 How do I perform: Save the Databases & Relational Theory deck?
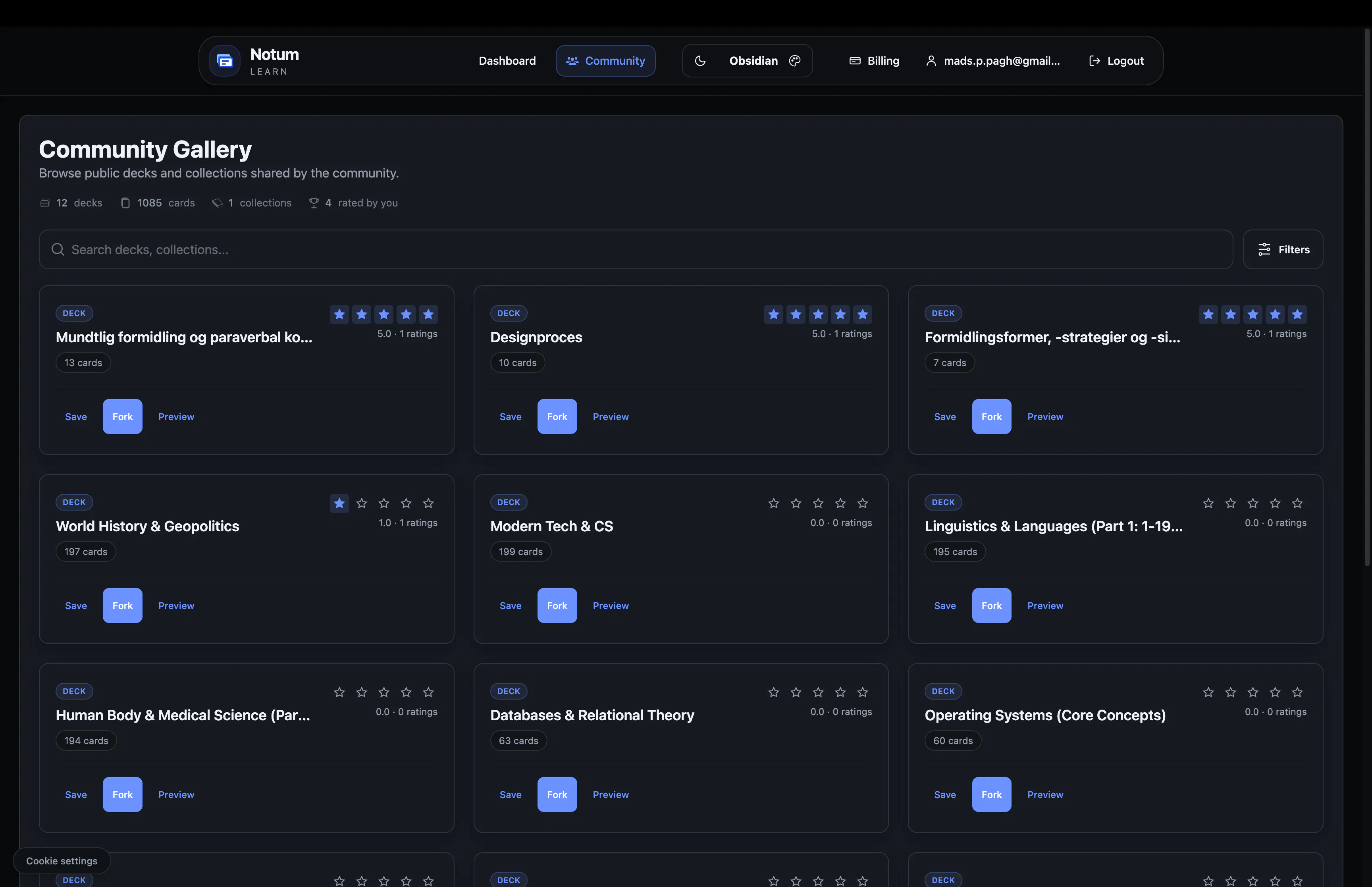[x=511, y=794]
